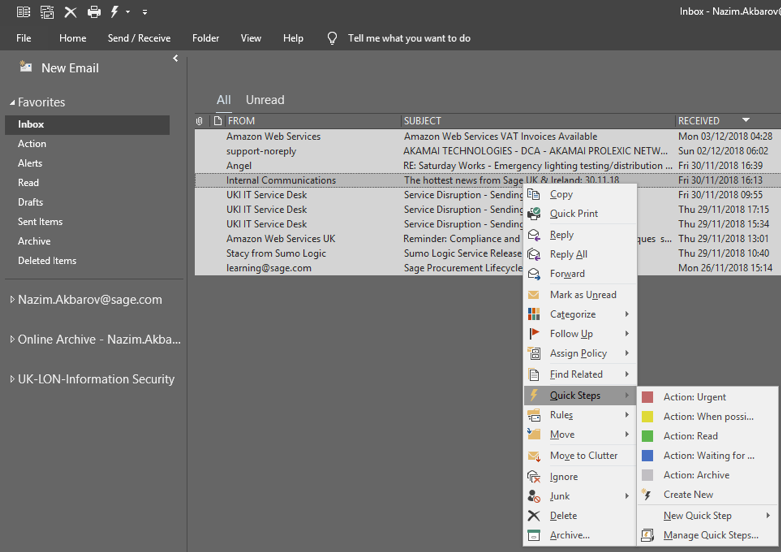Click the lightbulb Tell me icon
This screenshot has height=552, width=781.
(x=332, y=38)
